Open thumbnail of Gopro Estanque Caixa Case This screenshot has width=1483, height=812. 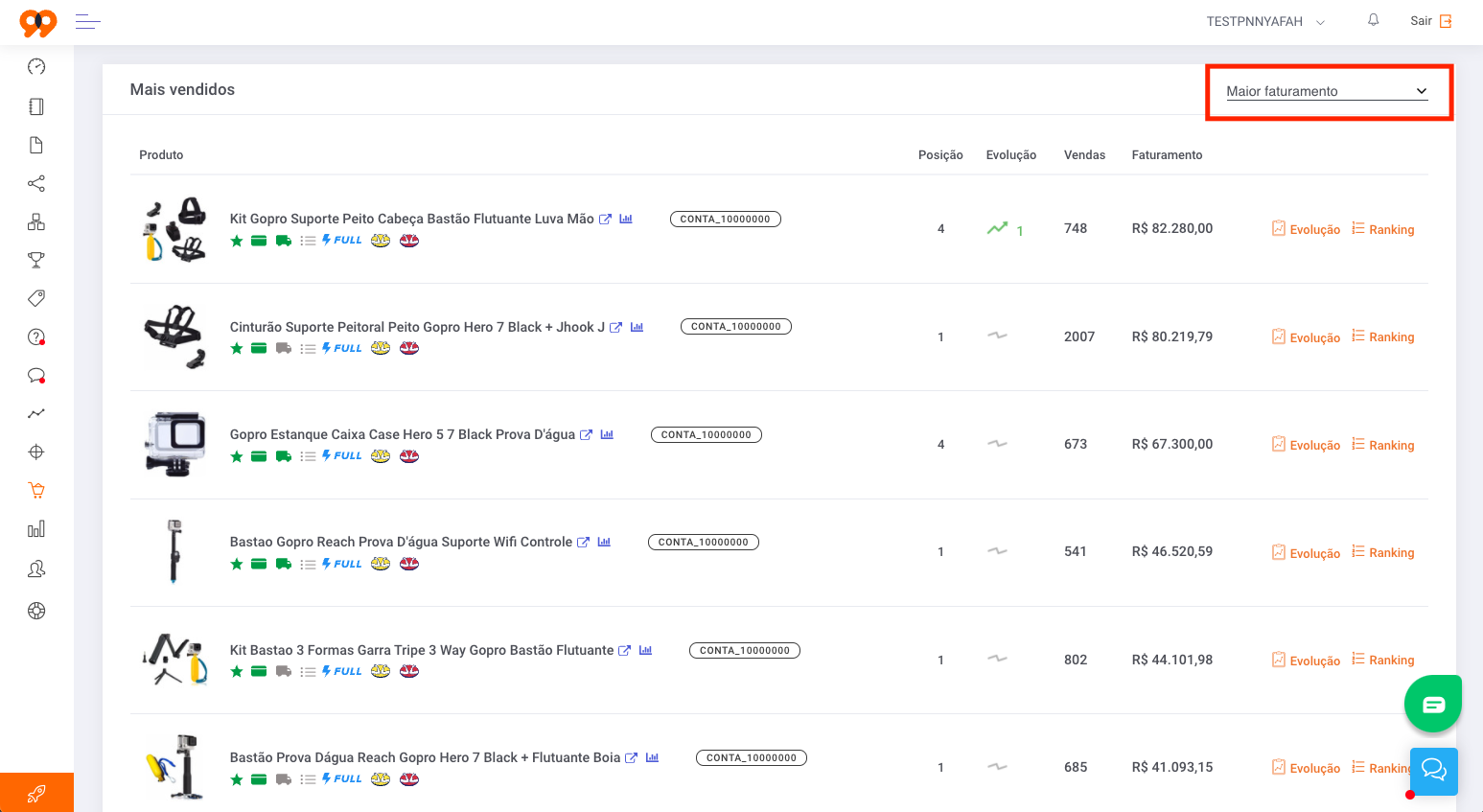tap(174, 445)
